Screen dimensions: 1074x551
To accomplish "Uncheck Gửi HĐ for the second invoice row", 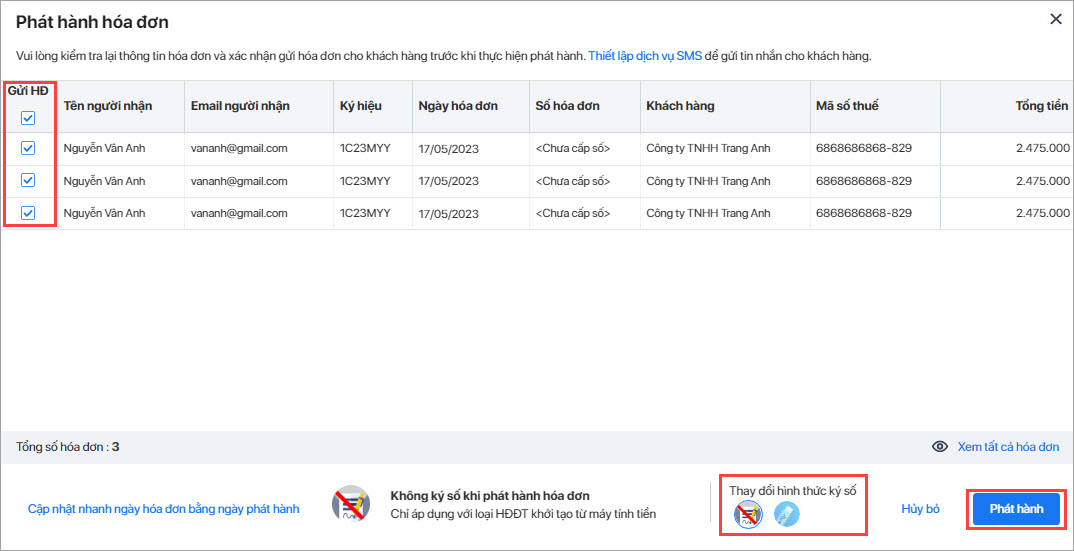I will point(28,180).
